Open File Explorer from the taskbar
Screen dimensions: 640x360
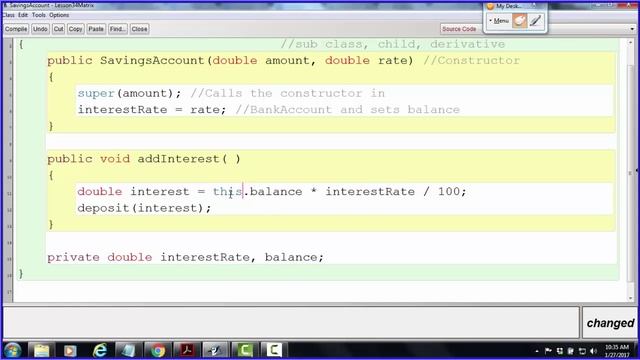pos(41,350)
